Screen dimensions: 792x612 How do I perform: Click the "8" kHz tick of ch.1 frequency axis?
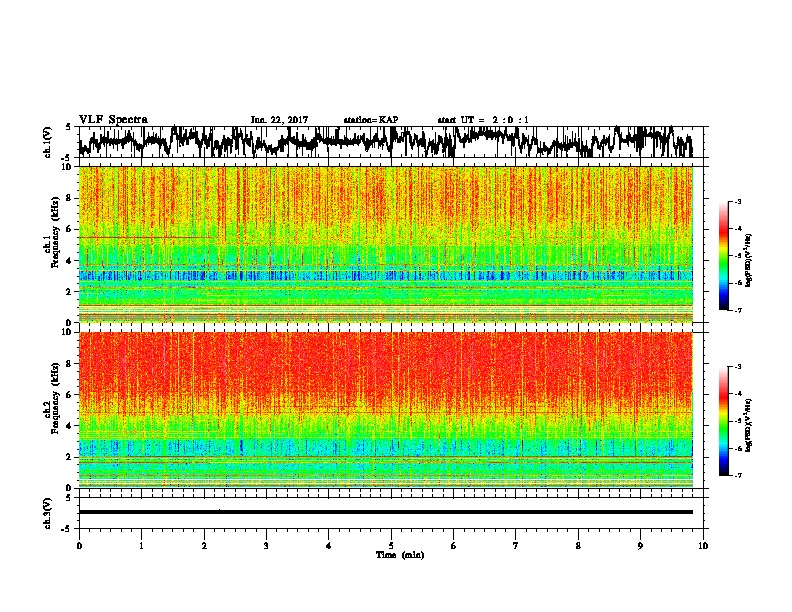(70, 198)
